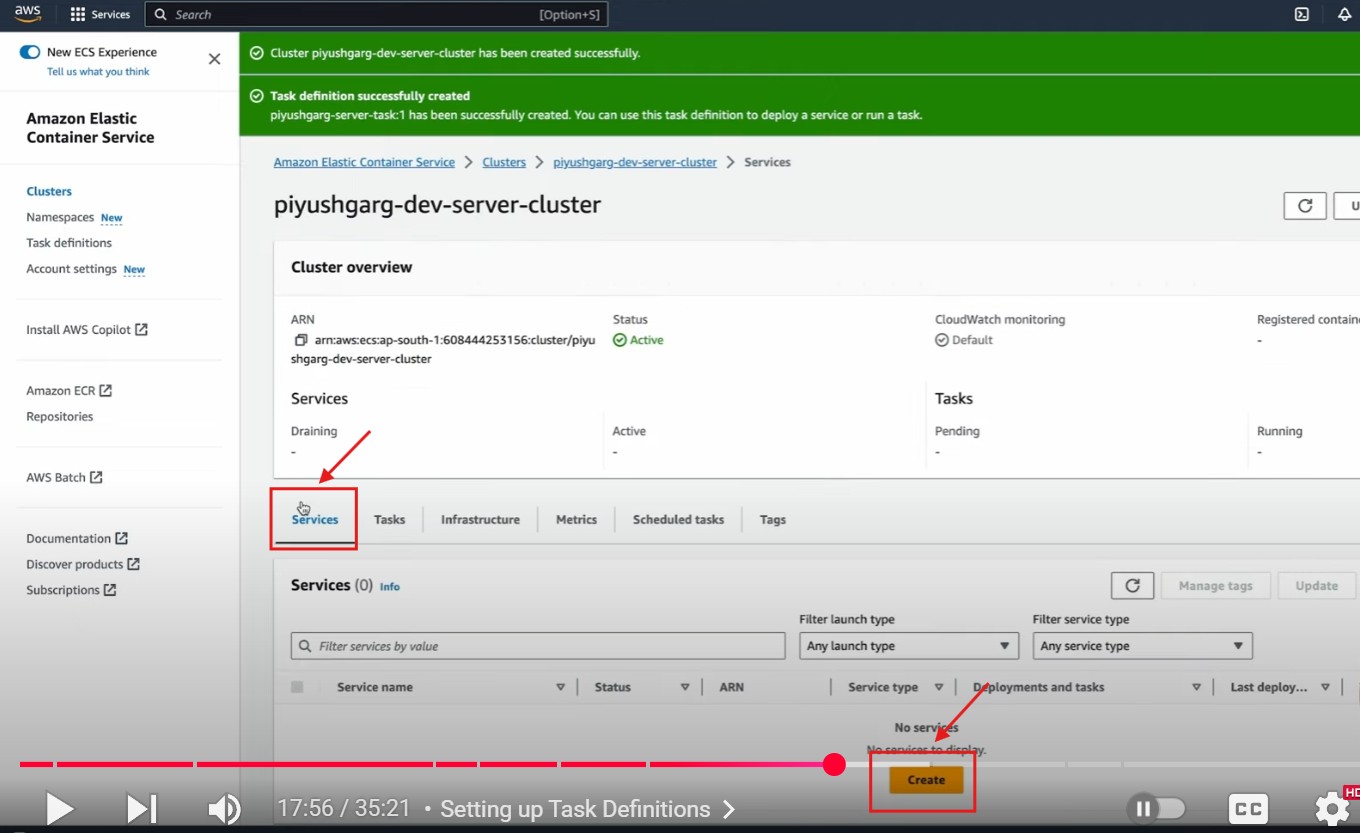Click the AWS logo home icon
Image resolution: width=1360 pixels, height=833 pixels.
[27, 14]
